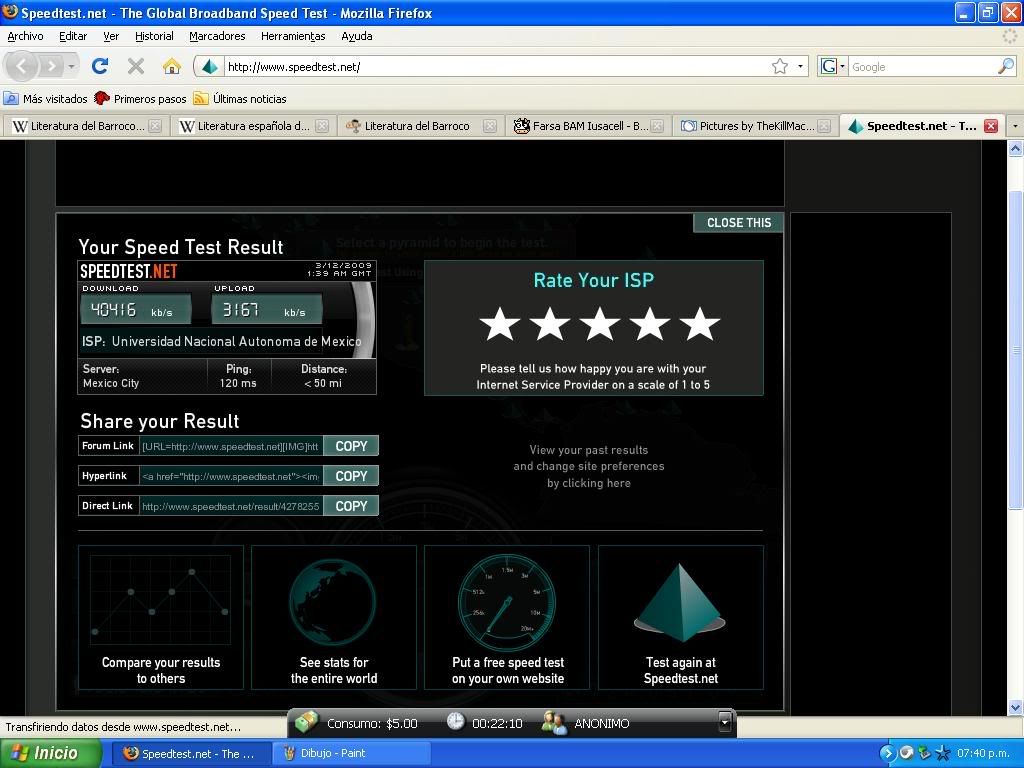Open the Archivo menu

tap(25, 37)
